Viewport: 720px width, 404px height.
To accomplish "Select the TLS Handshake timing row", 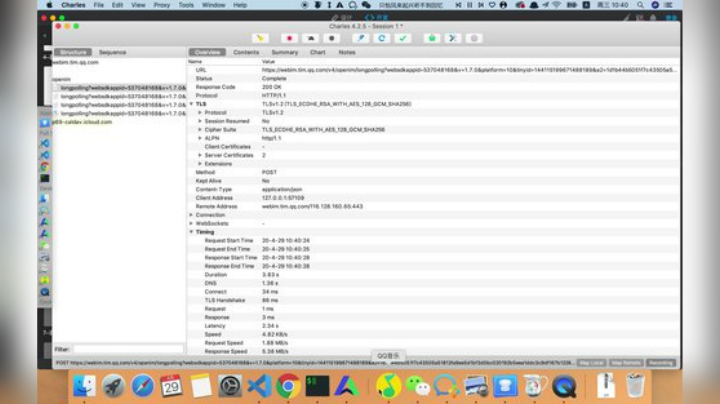I will (433, 300).
